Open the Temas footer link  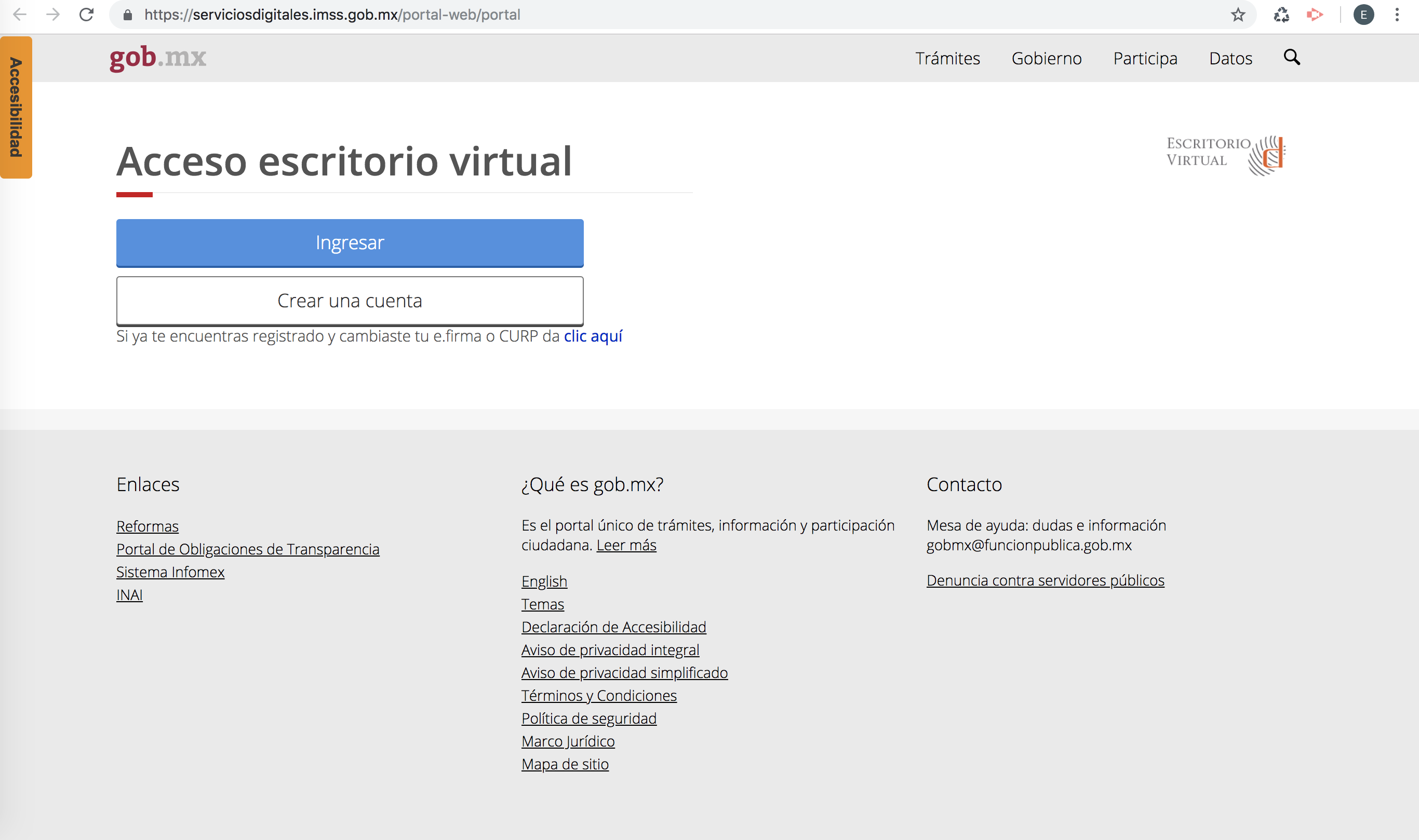(542, 604)
